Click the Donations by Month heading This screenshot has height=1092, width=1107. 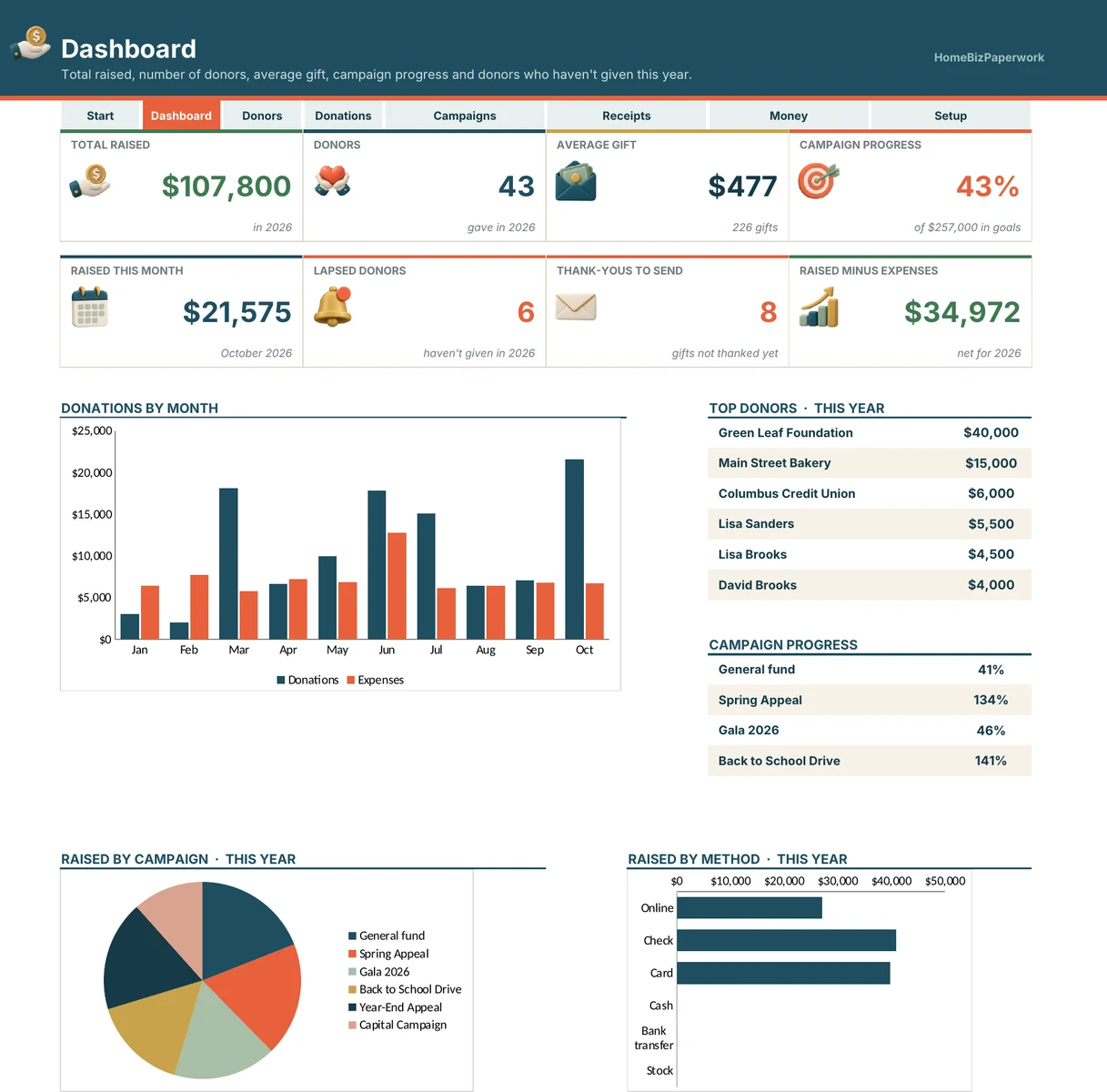tap(139, 409)
